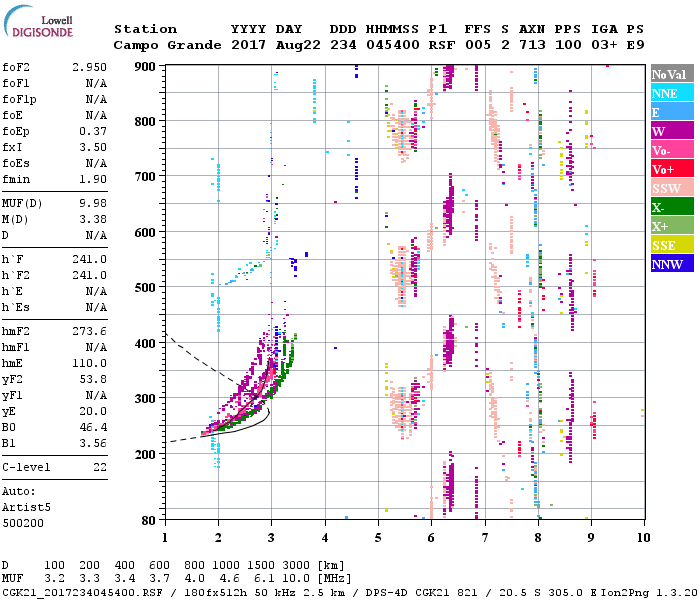Click the dark green X- legend swatch
The height and width of the screenshot is (600, 700).
(672, 207)
